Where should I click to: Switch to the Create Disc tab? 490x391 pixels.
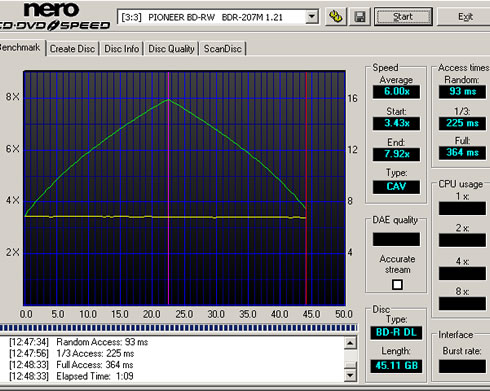tap(72, 49)
